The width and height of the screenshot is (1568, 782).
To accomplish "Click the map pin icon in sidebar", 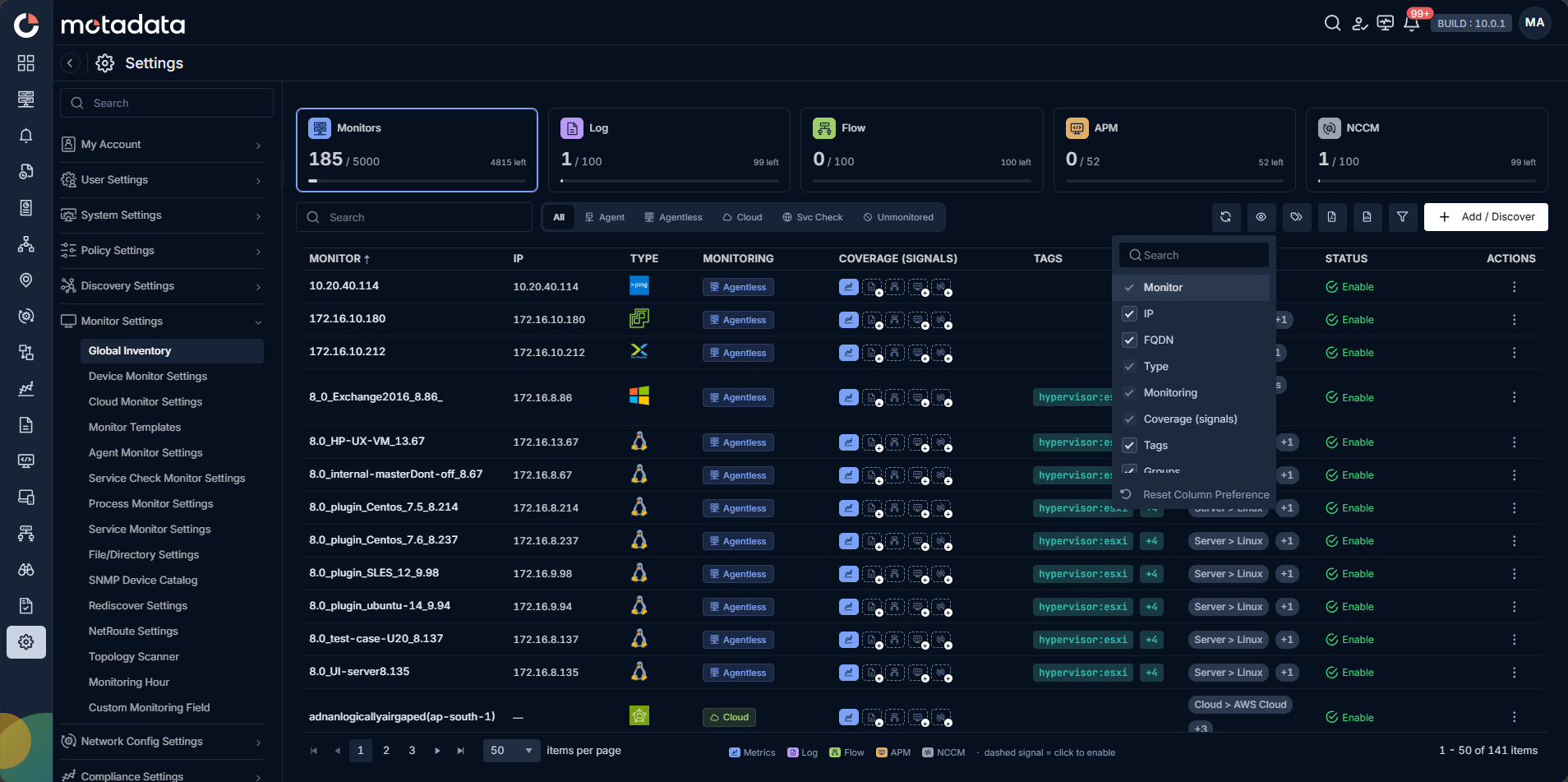I will pyautogui.click(x=26, y=280).
